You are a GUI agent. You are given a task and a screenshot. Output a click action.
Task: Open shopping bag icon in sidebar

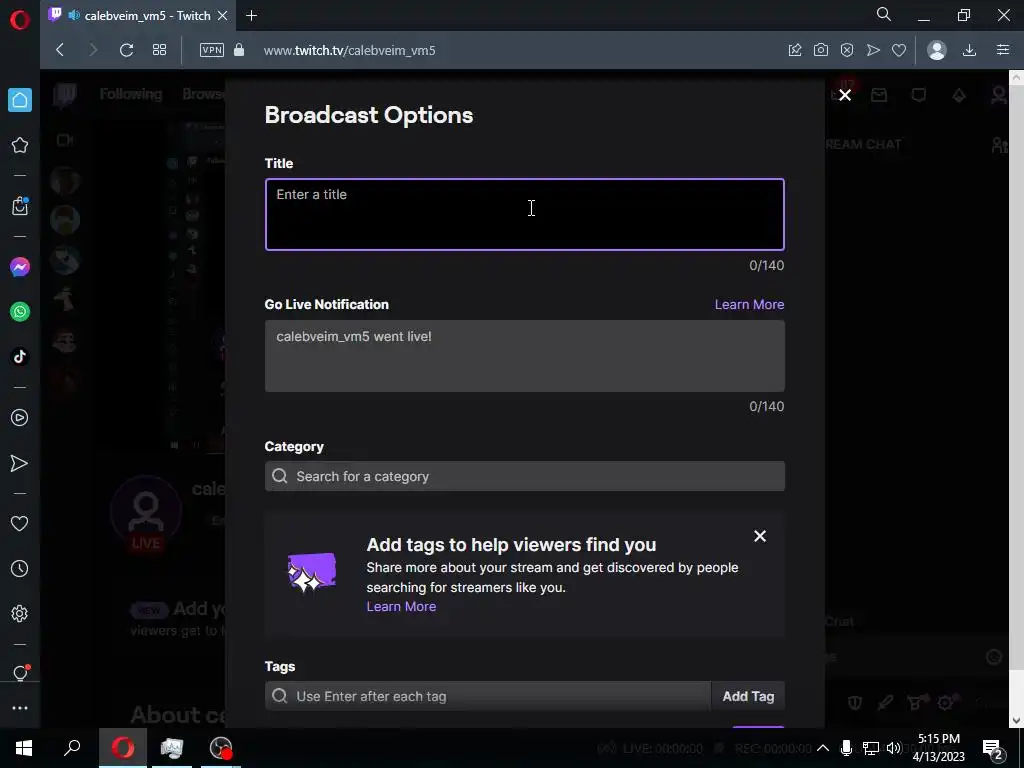(20, 206)
